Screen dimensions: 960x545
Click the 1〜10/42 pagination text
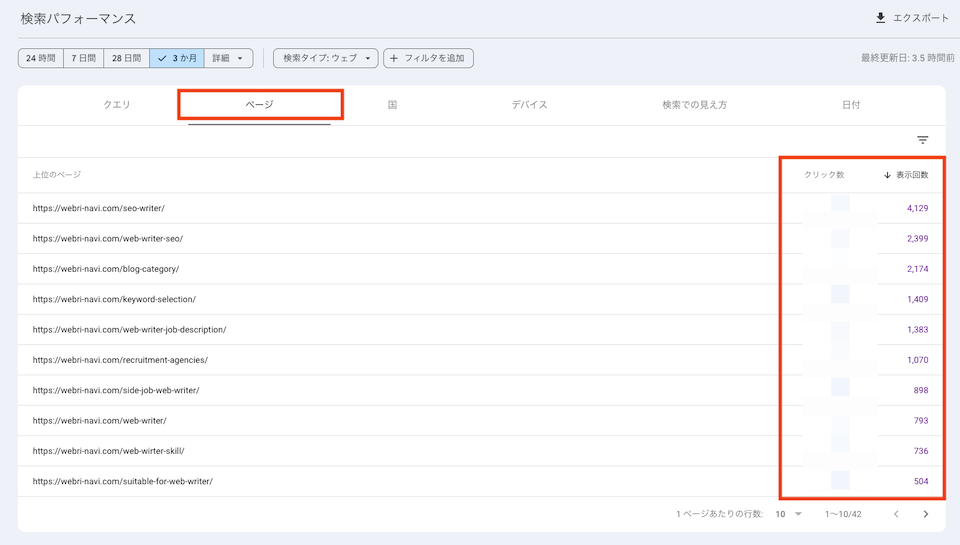coord(842,514)
